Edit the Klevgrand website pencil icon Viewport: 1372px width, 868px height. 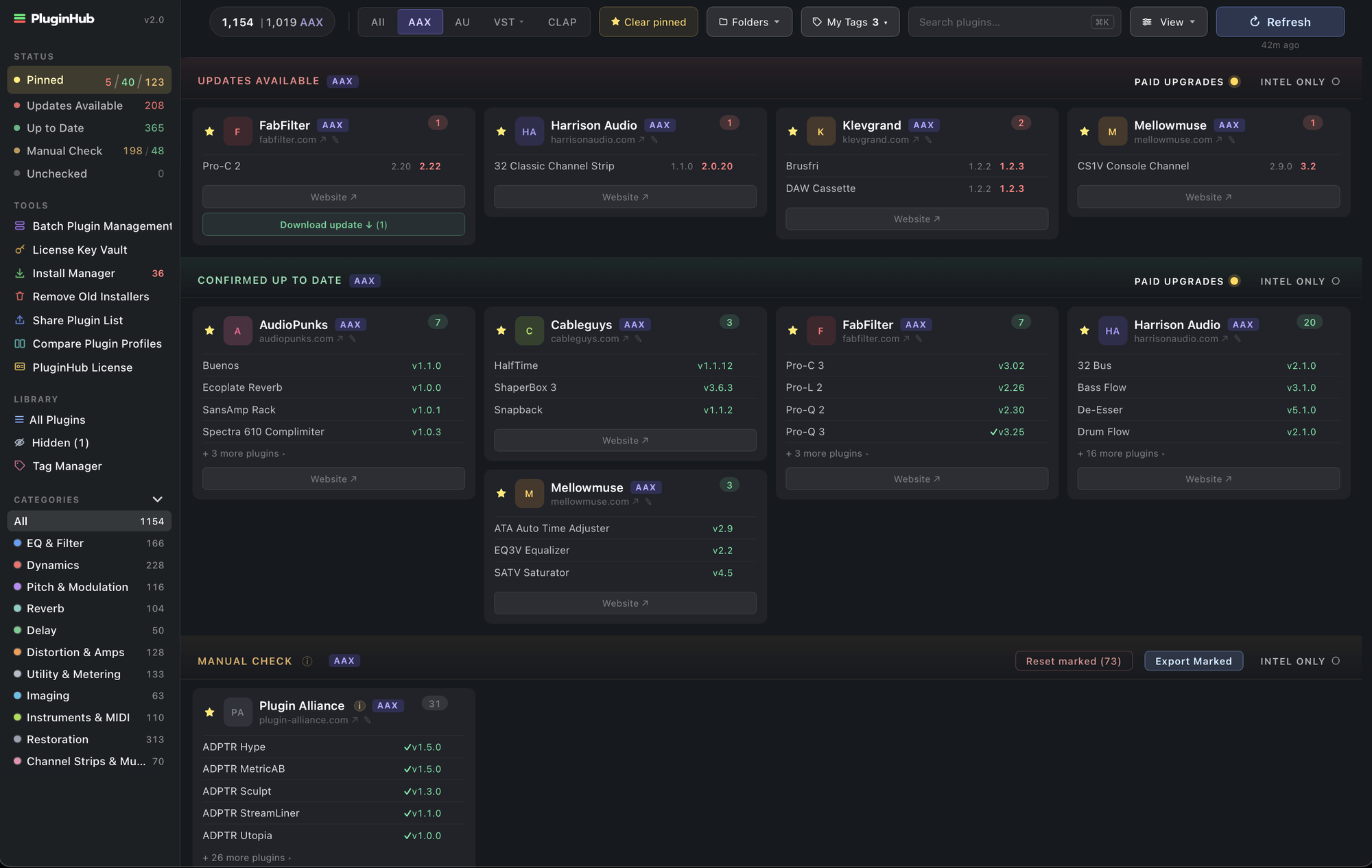tap(928, 140)
